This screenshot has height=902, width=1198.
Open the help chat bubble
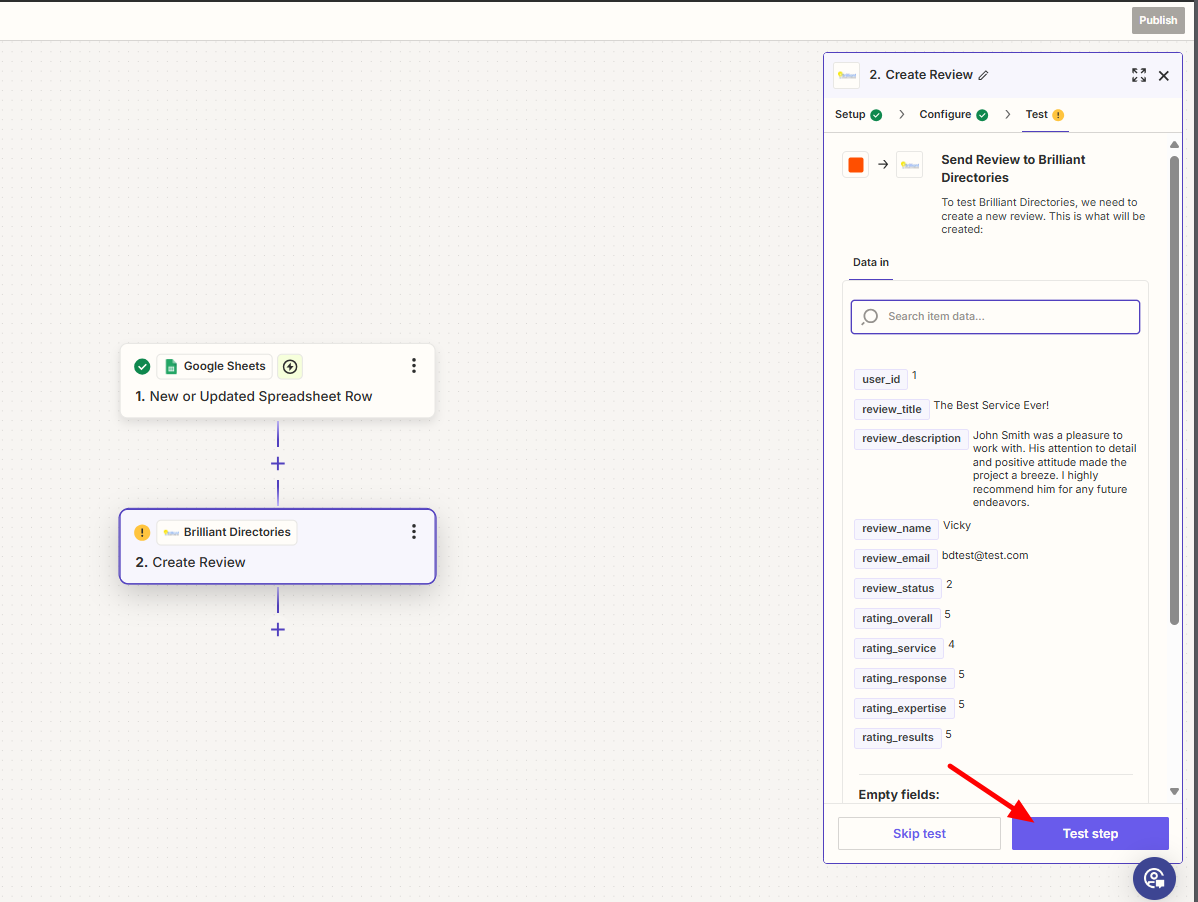point(1154,878)
